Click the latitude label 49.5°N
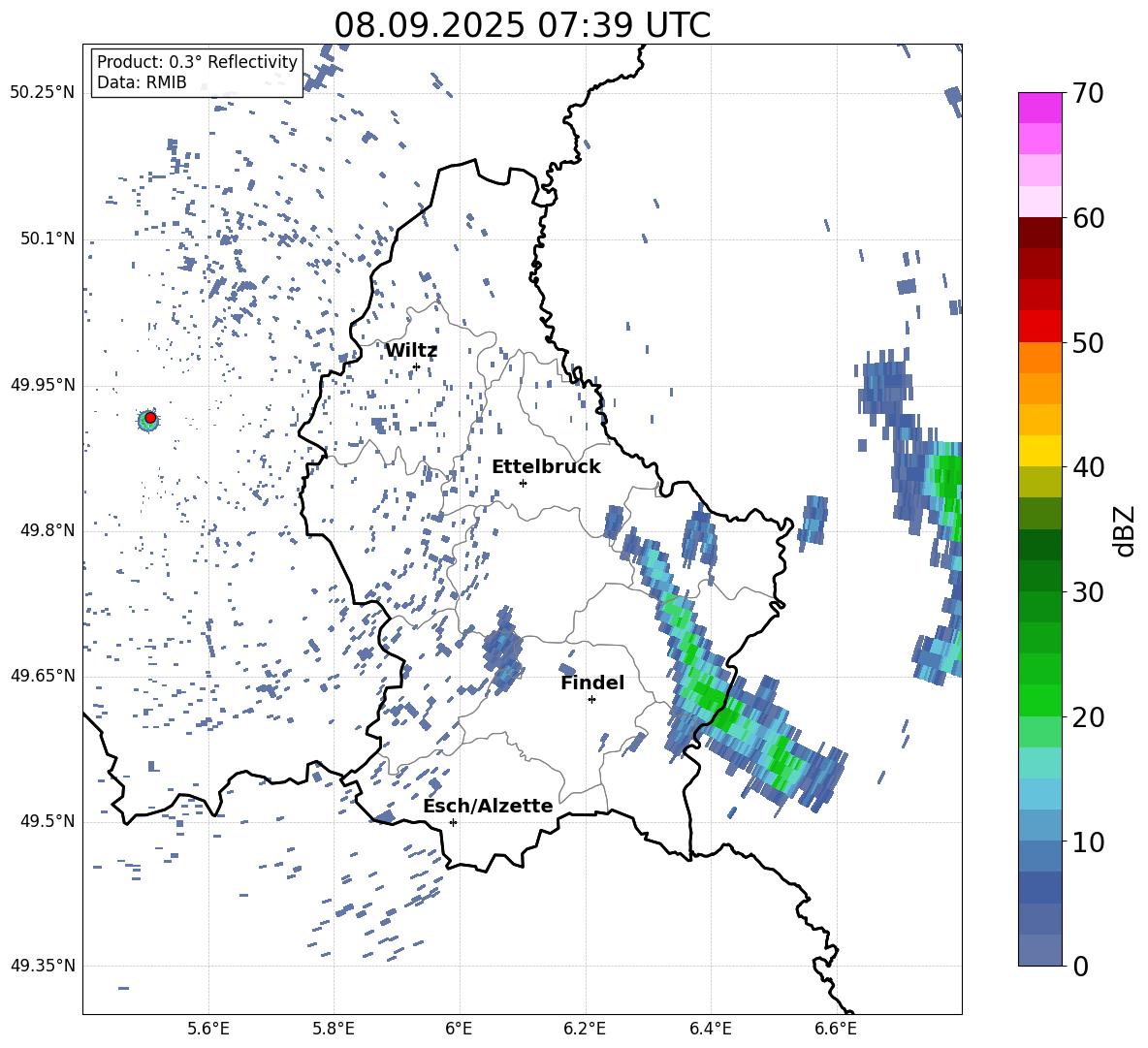1148x1048 pixels. pyautogui.click(x=48, y=821)
